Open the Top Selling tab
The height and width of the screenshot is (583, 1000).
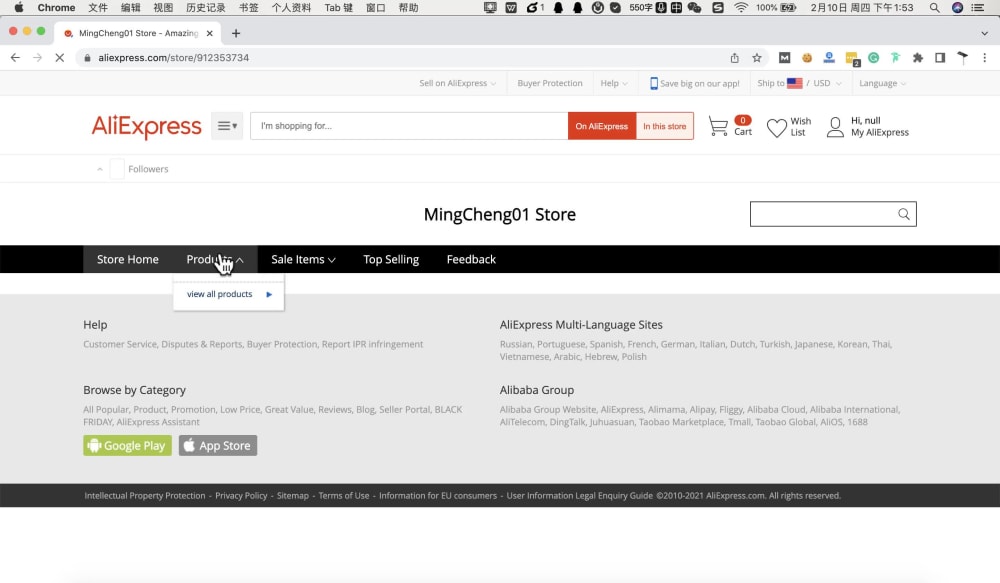click(391, 259)
